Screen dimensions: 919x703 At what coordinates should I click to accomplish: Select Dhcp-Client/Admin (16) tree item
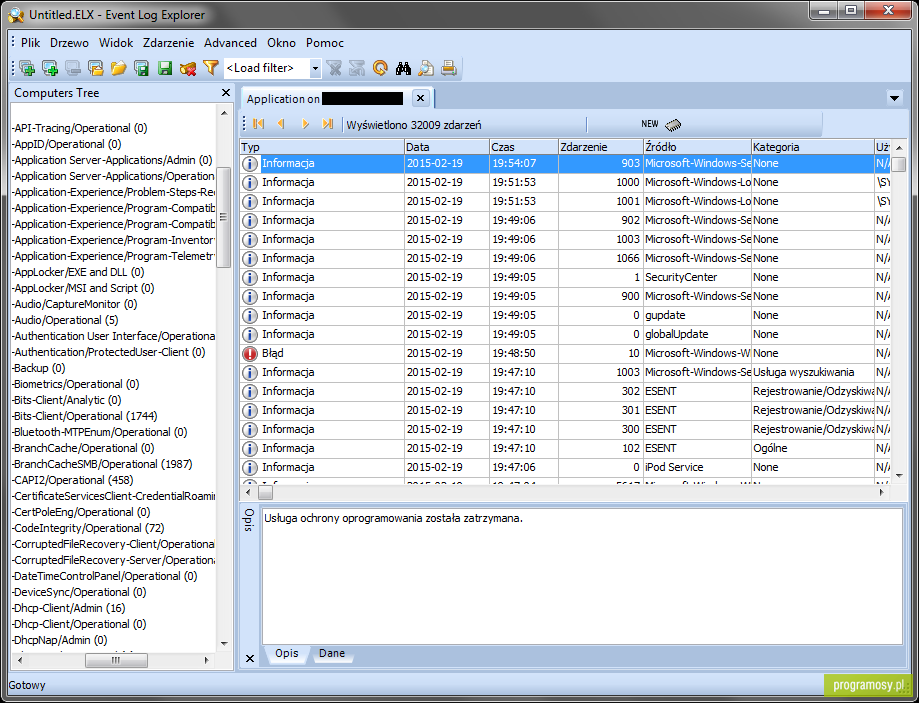click(x=69, y=608)
